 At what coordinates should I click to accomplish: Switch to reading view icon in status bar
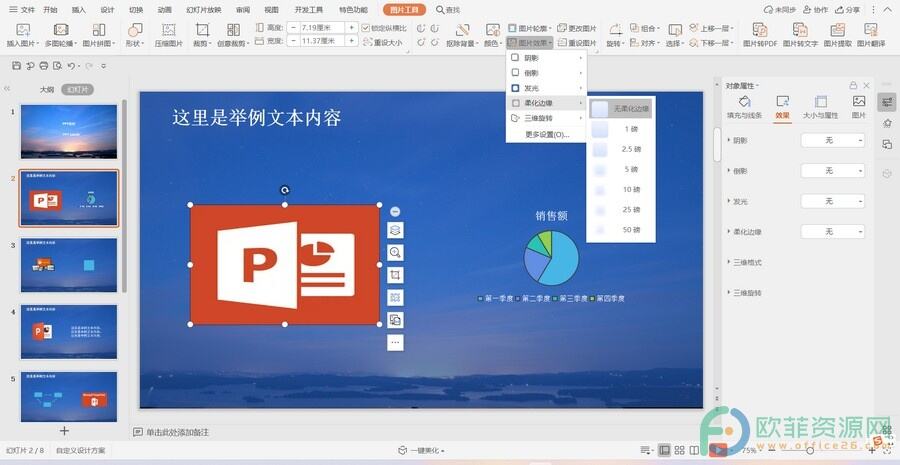(694, 450)
